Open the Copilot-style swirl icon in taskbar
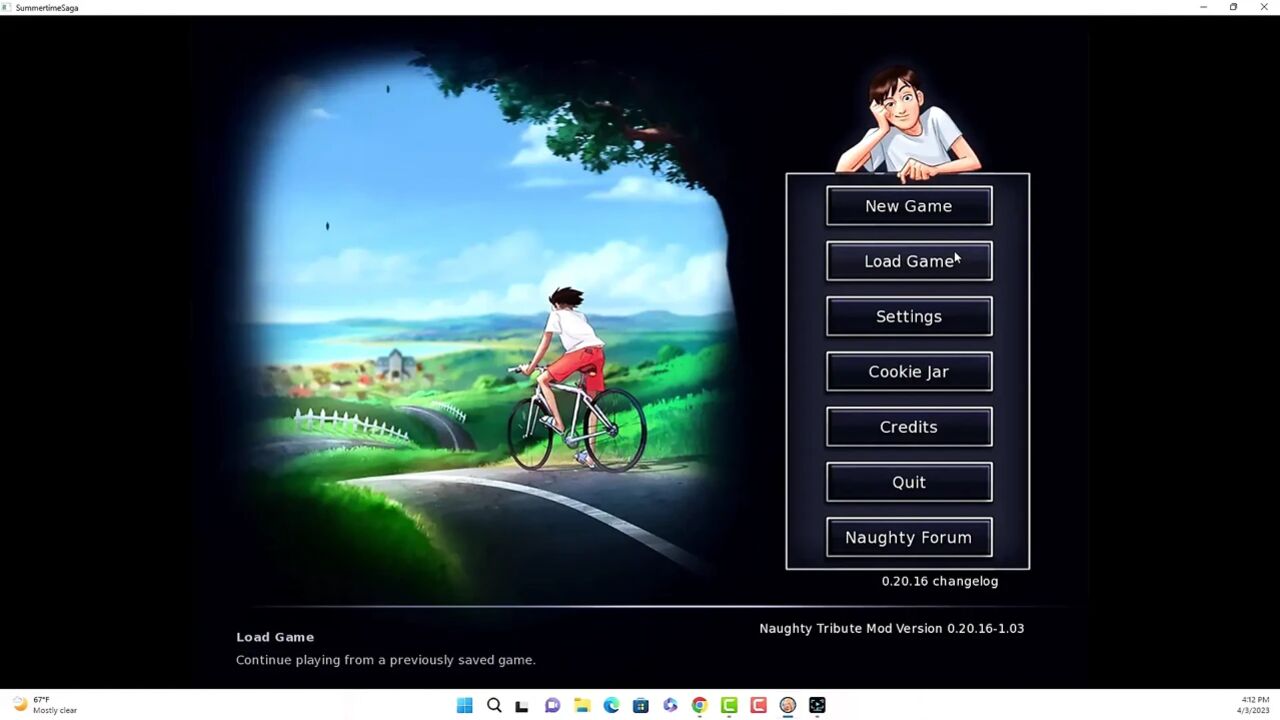This screenshot has width=1280, height=720. tap(670, 705)
